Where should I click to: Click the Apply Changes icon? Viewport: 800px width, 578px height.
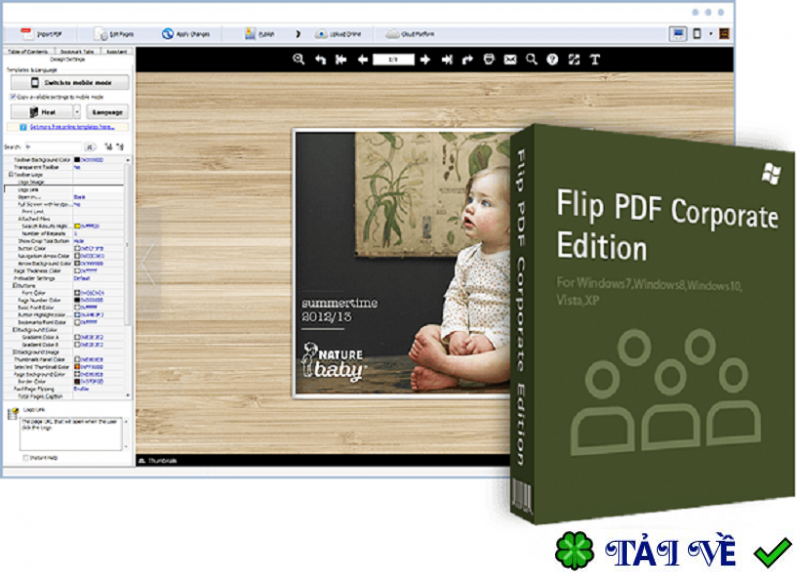tap(167, 34)
